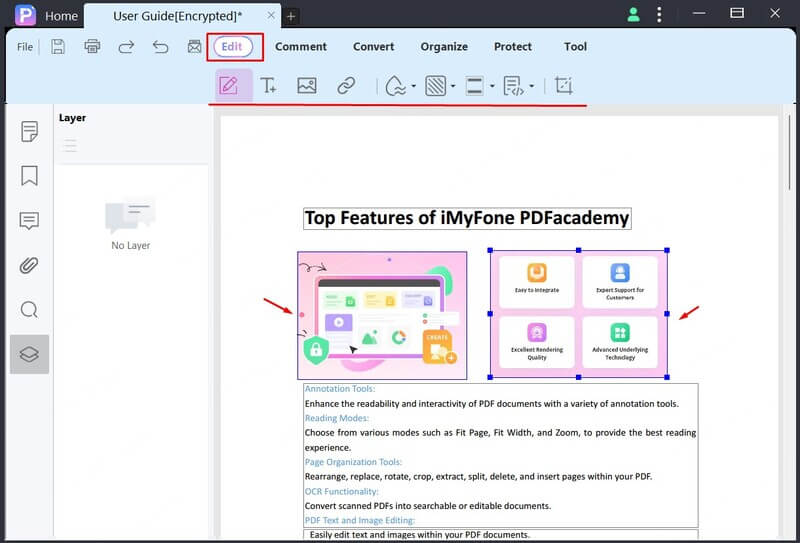Click the 'Page Organization Tools:' heading text
The image size is (800, 543).
353,462
